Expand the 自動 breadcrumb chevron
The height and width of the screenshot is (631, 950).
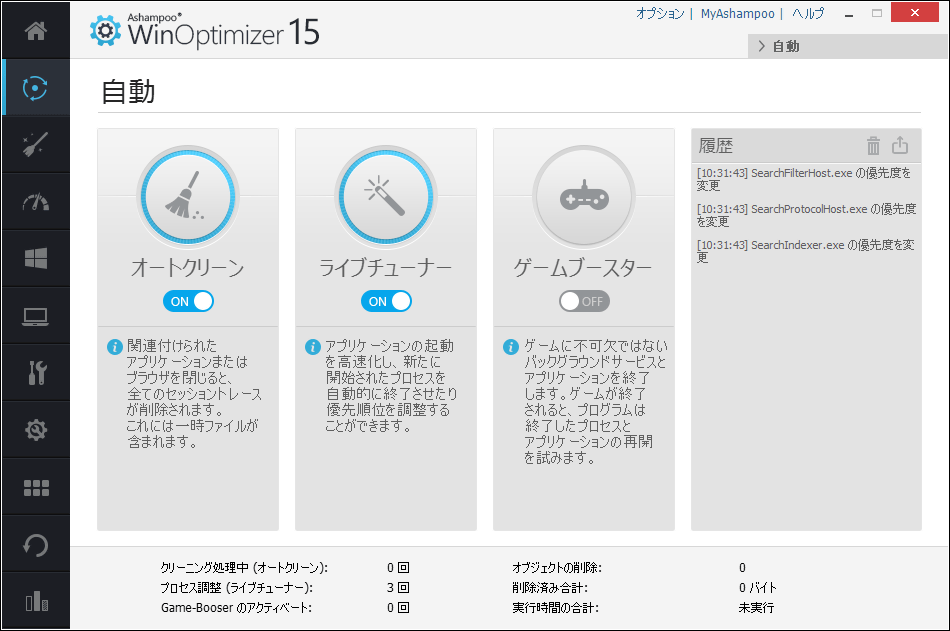click(x=762, y=46)
